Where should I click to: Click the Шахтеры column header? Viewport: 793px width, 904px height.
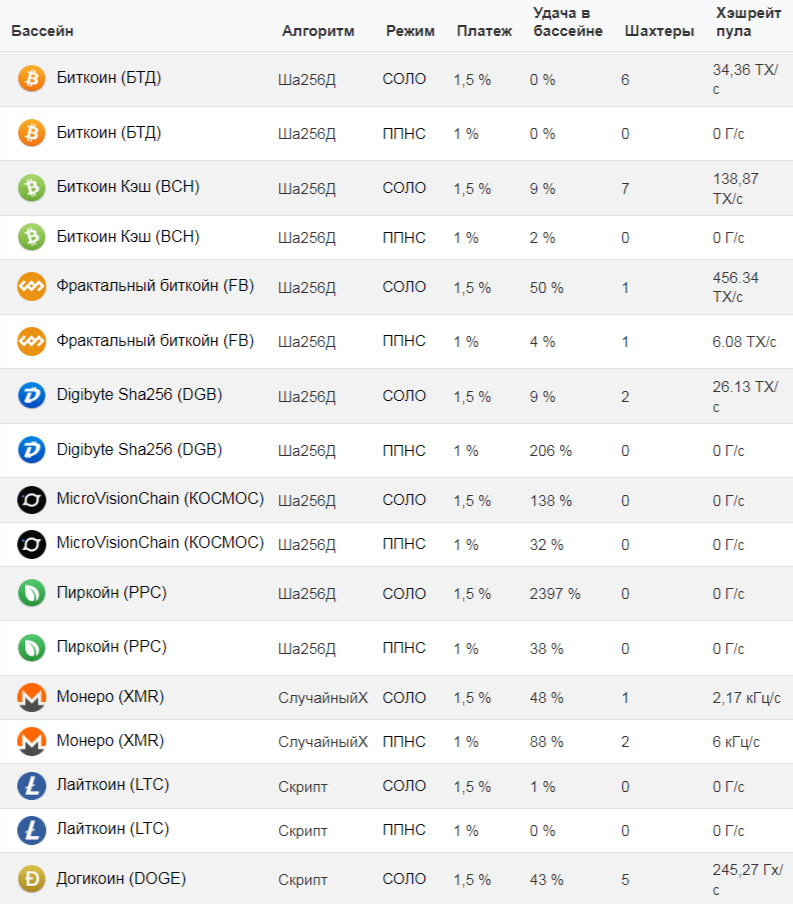[x=659, y=31]
